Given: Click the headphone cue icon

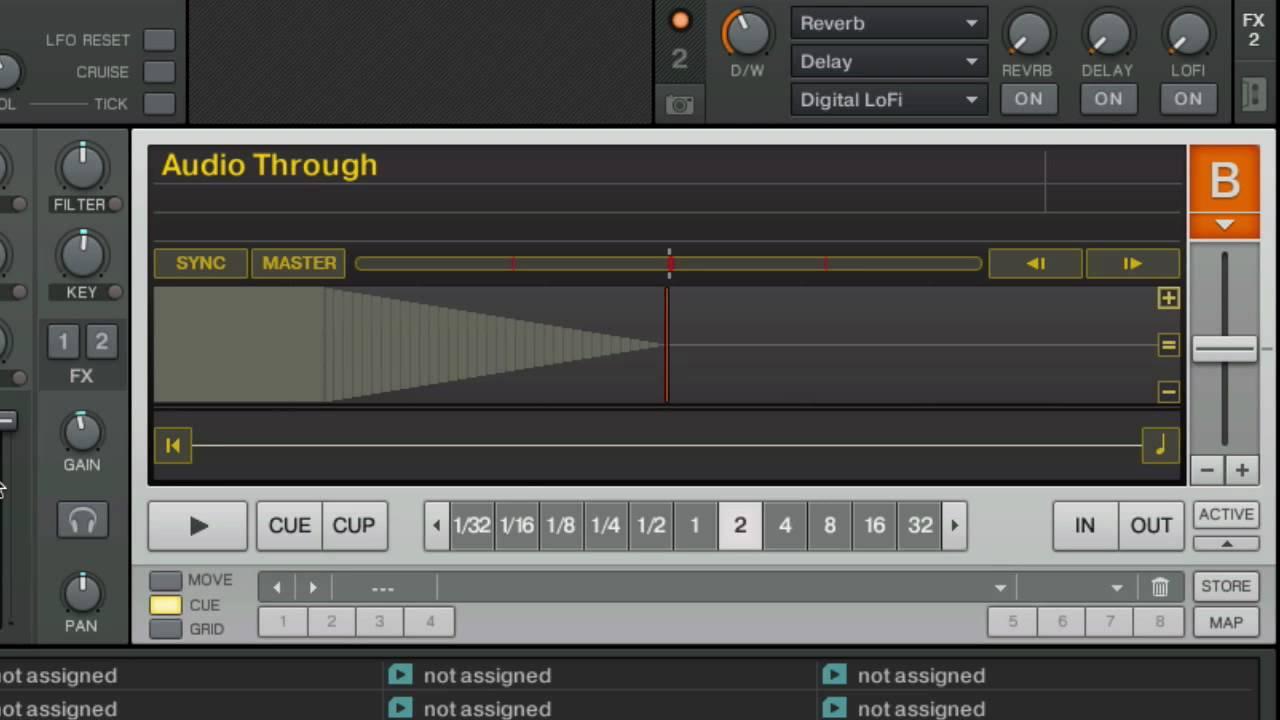Looking at the screenshot, I should click(x=82, y=520).
